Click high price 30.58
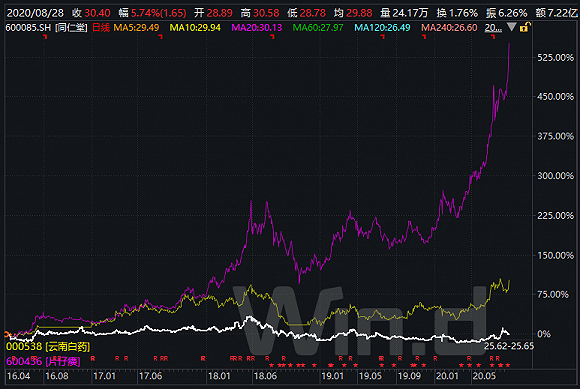580x389 pixels. tap(266, 13)
